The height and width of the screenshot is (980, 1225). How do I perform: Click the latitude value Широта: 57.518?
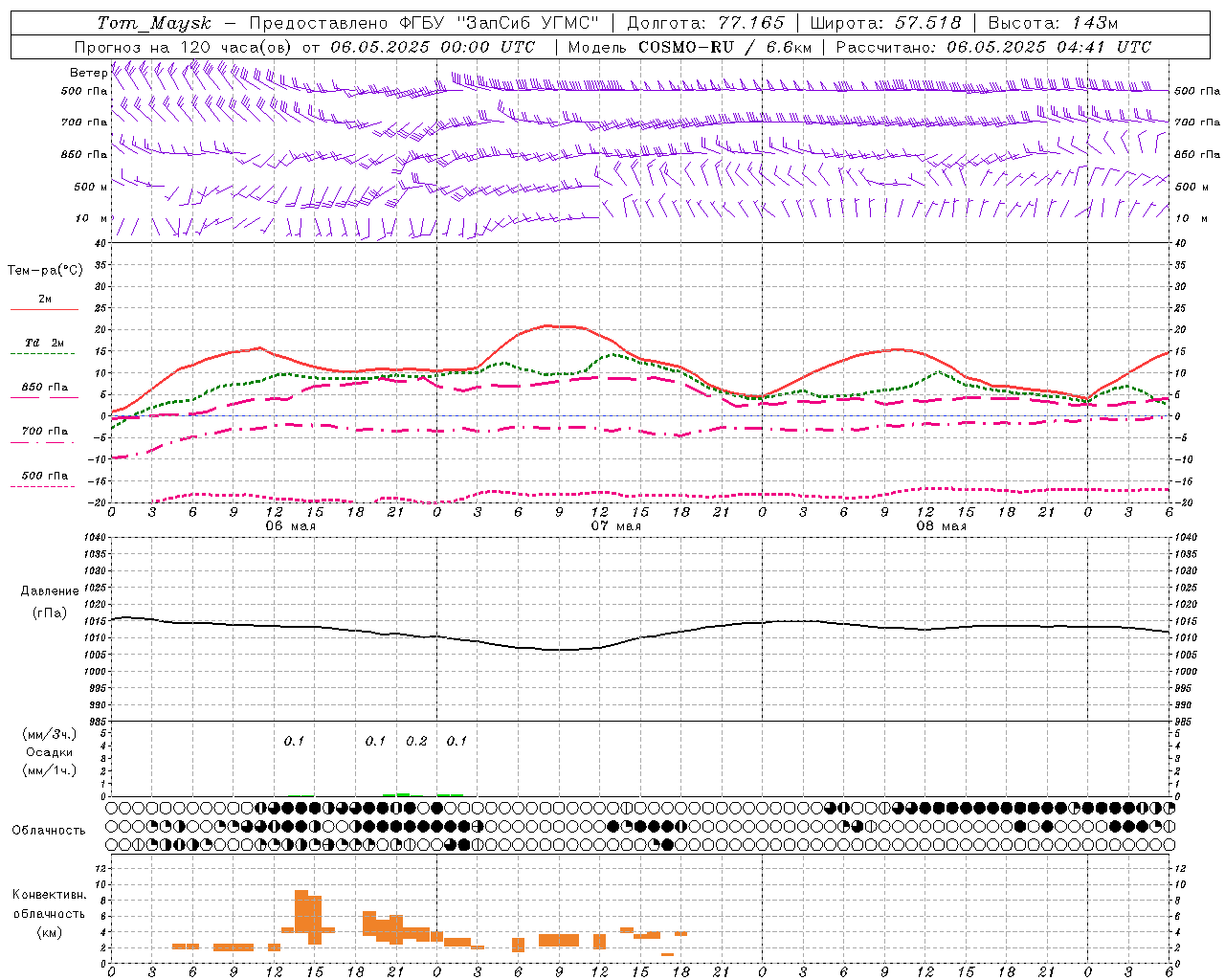click(885, 23)
